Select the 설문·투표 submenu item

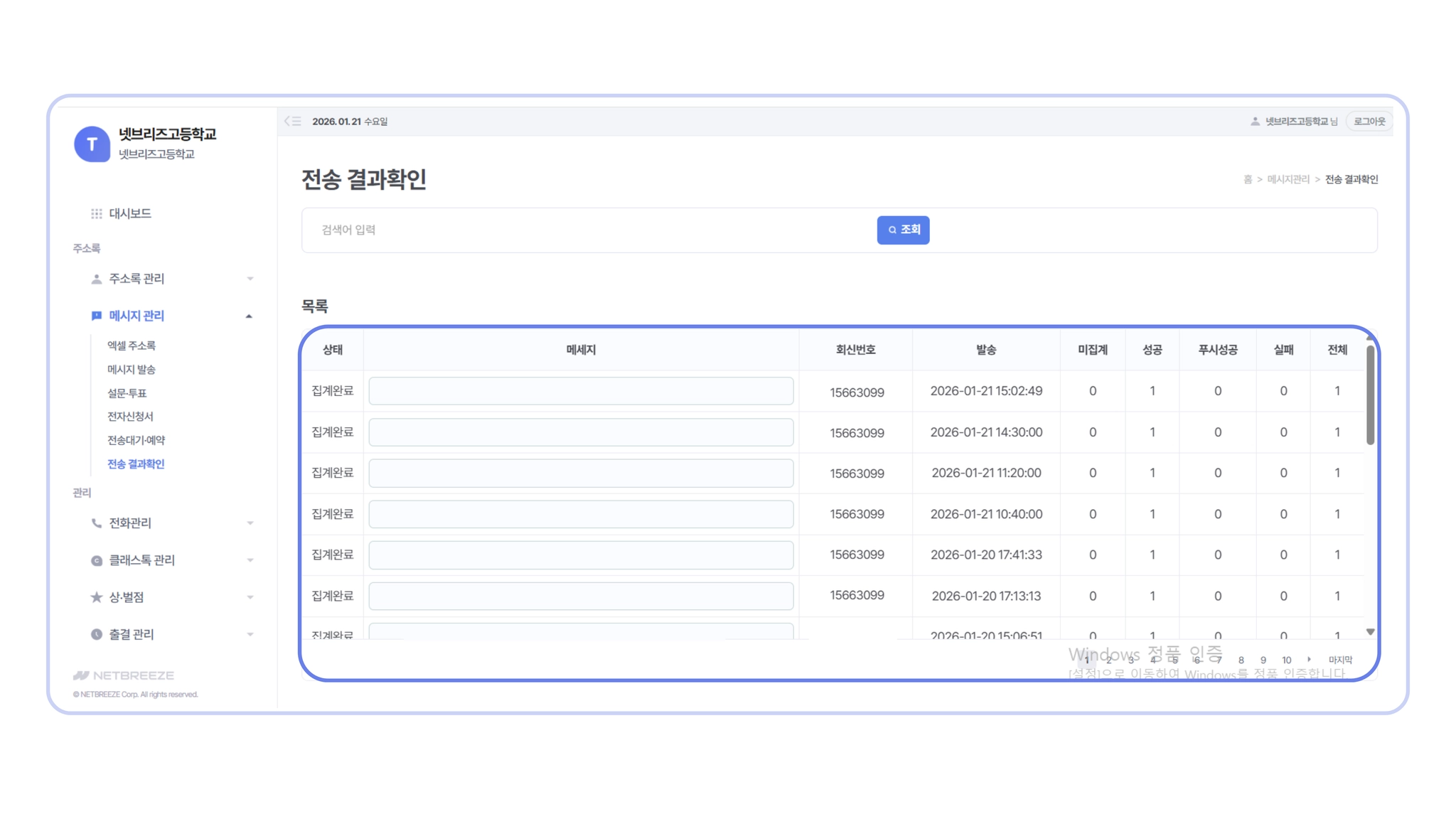pyautogui.click(x=127, y=393)
